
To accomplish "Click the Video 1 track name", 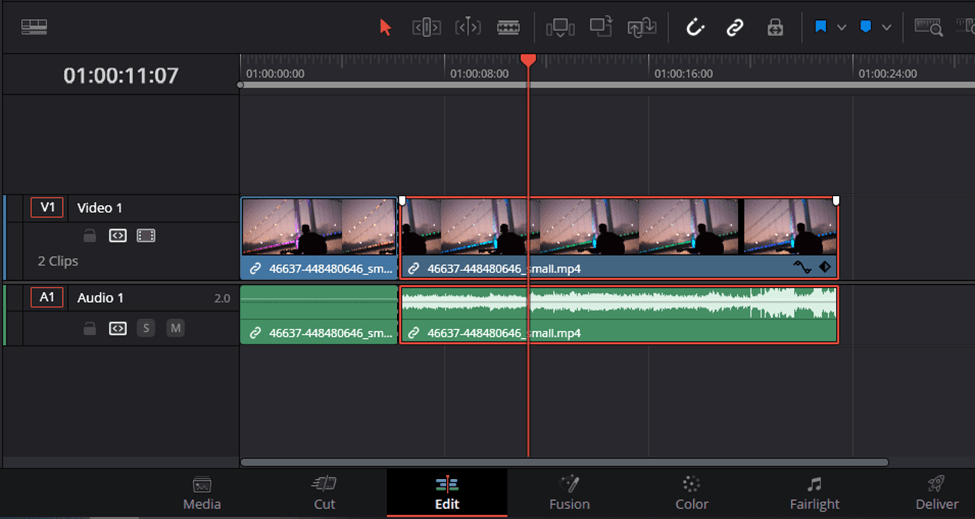I will pos(99,208).
